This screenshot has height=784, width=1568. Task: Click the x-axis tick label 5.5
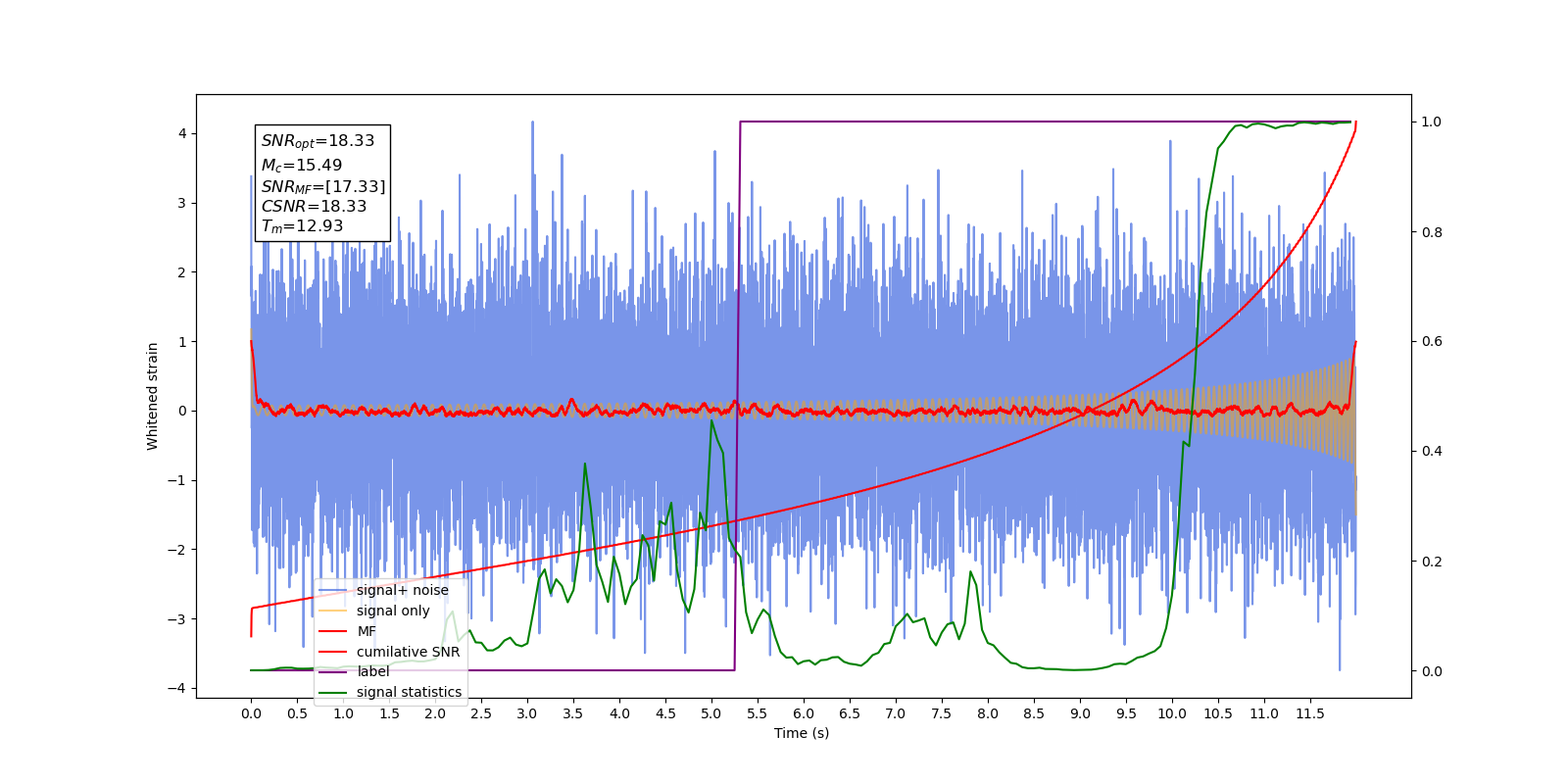coord(758,713)
